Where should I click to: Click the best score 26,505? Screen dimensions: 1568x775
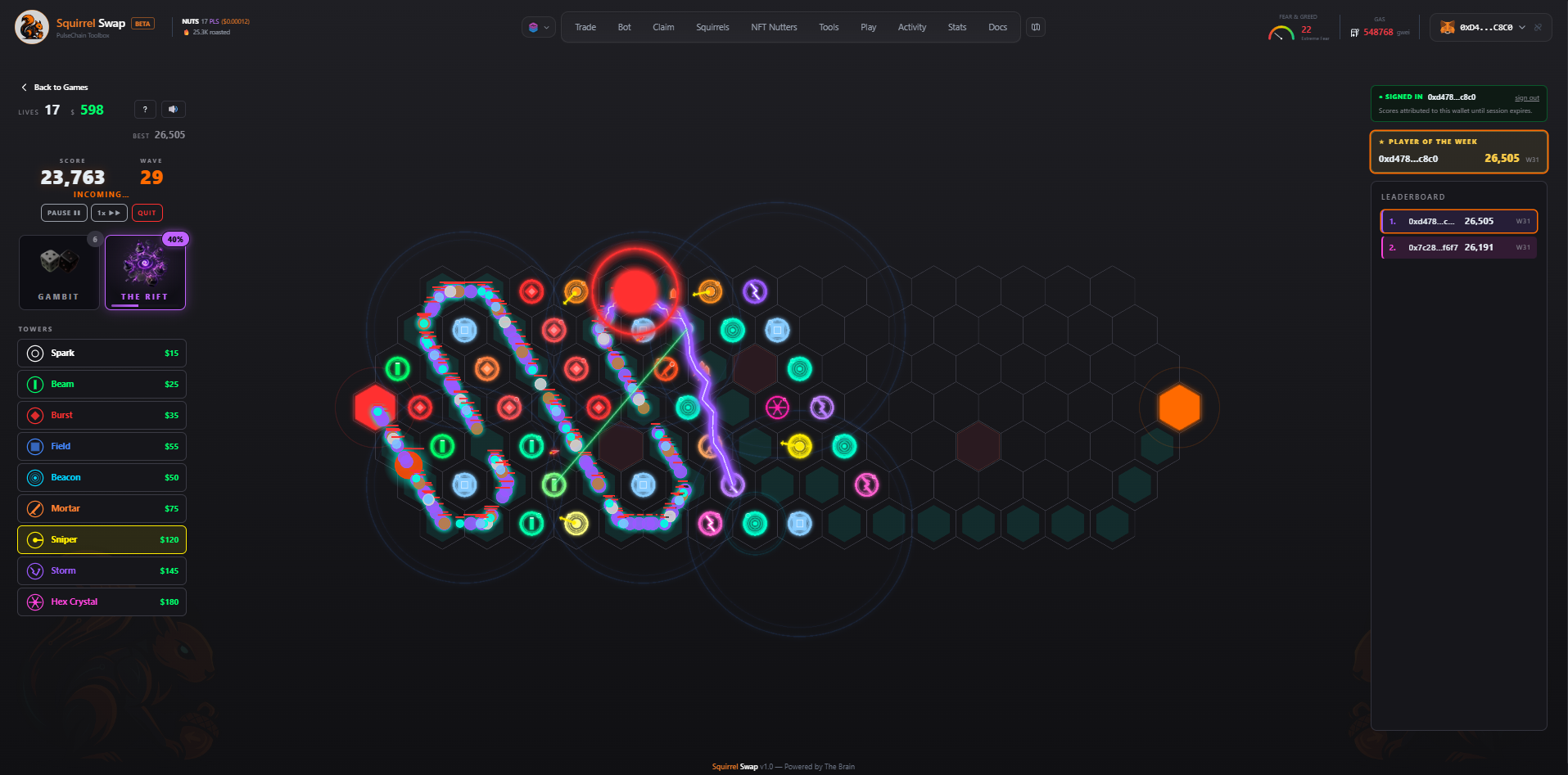[169, 135]
